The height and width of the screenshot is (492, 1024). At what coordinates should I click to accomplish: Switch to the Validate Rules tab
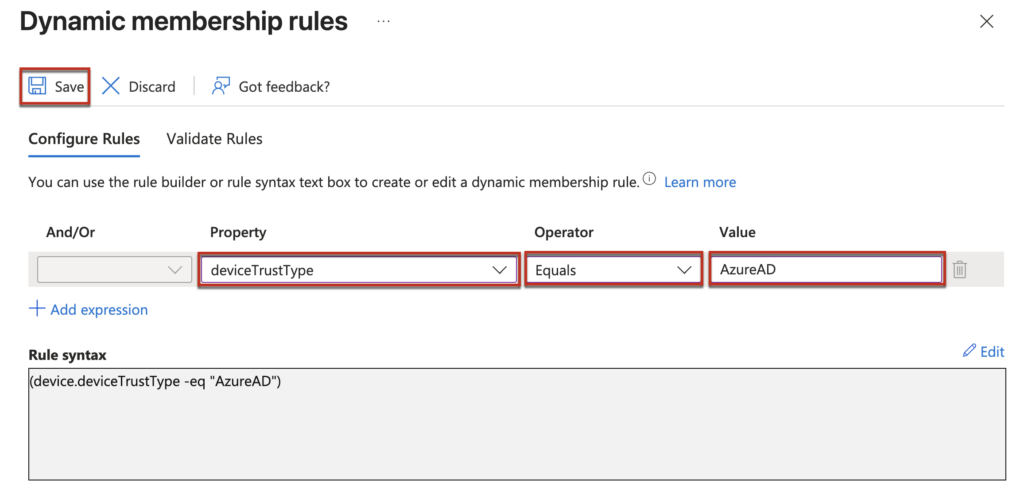click(214, 139)
